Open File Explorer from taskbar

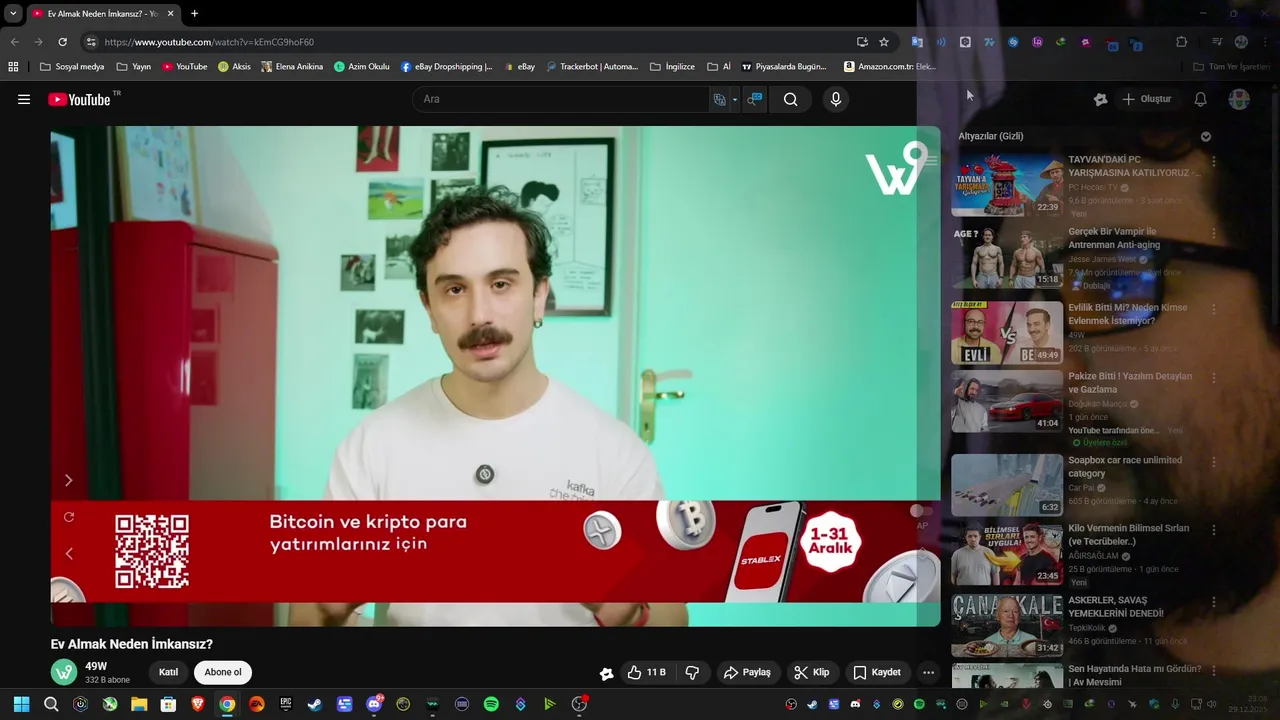tap(139, 704)
